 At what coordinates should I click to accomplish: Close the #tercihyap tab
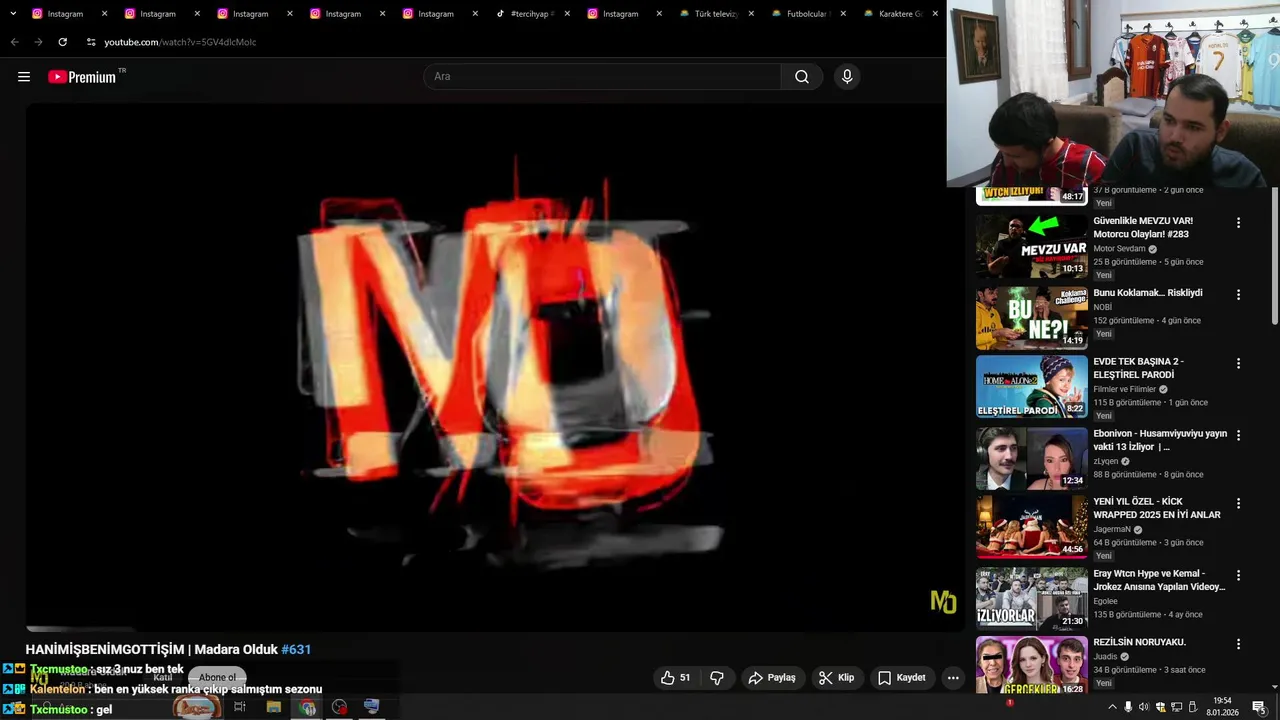coord(567,14)
